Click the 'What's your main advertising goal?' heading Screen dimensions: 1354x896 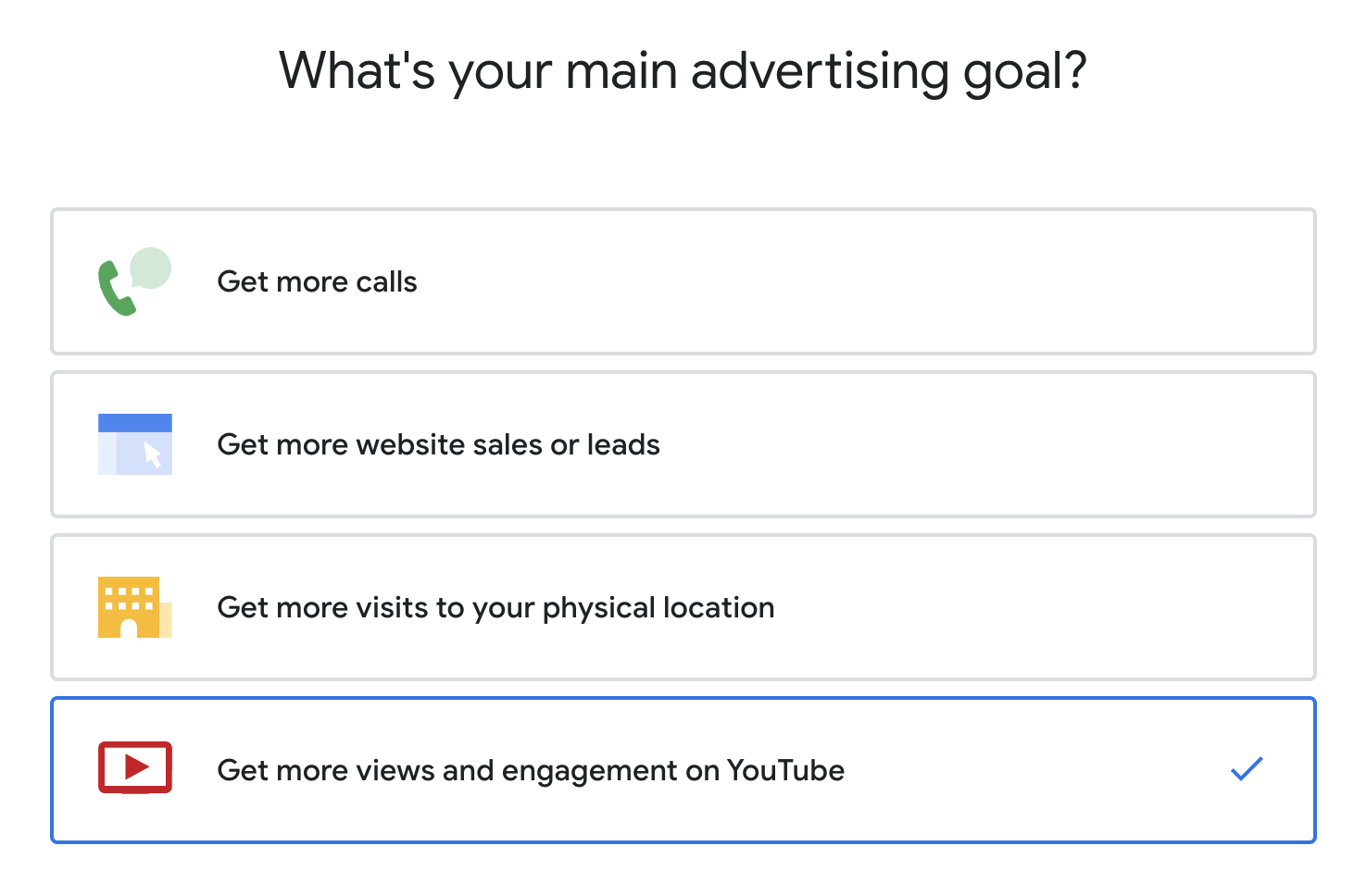click(x=683, y=71)
